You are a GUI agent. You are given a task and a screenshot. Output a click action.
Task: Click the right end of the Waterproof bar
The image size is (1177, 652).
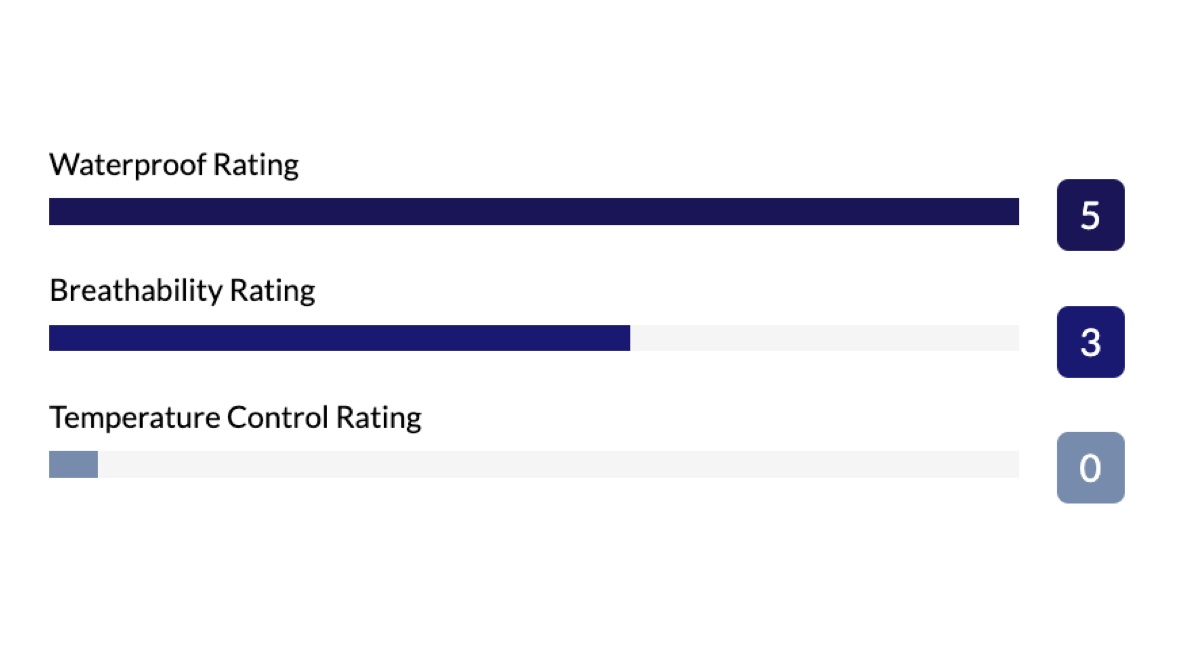pos(1014,212)
